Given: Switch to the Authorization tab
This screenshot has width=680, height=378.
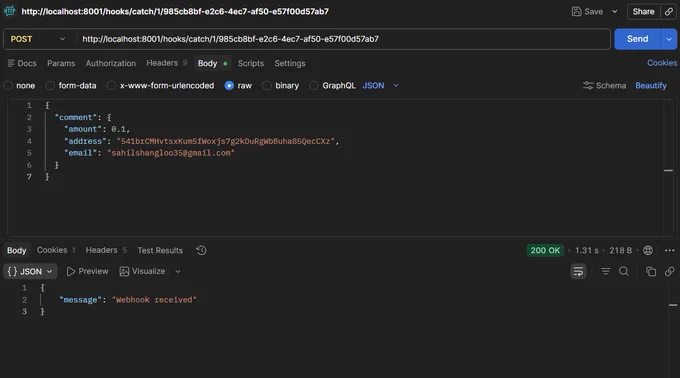Looking at the screenshot, I should tap(111, 63).
